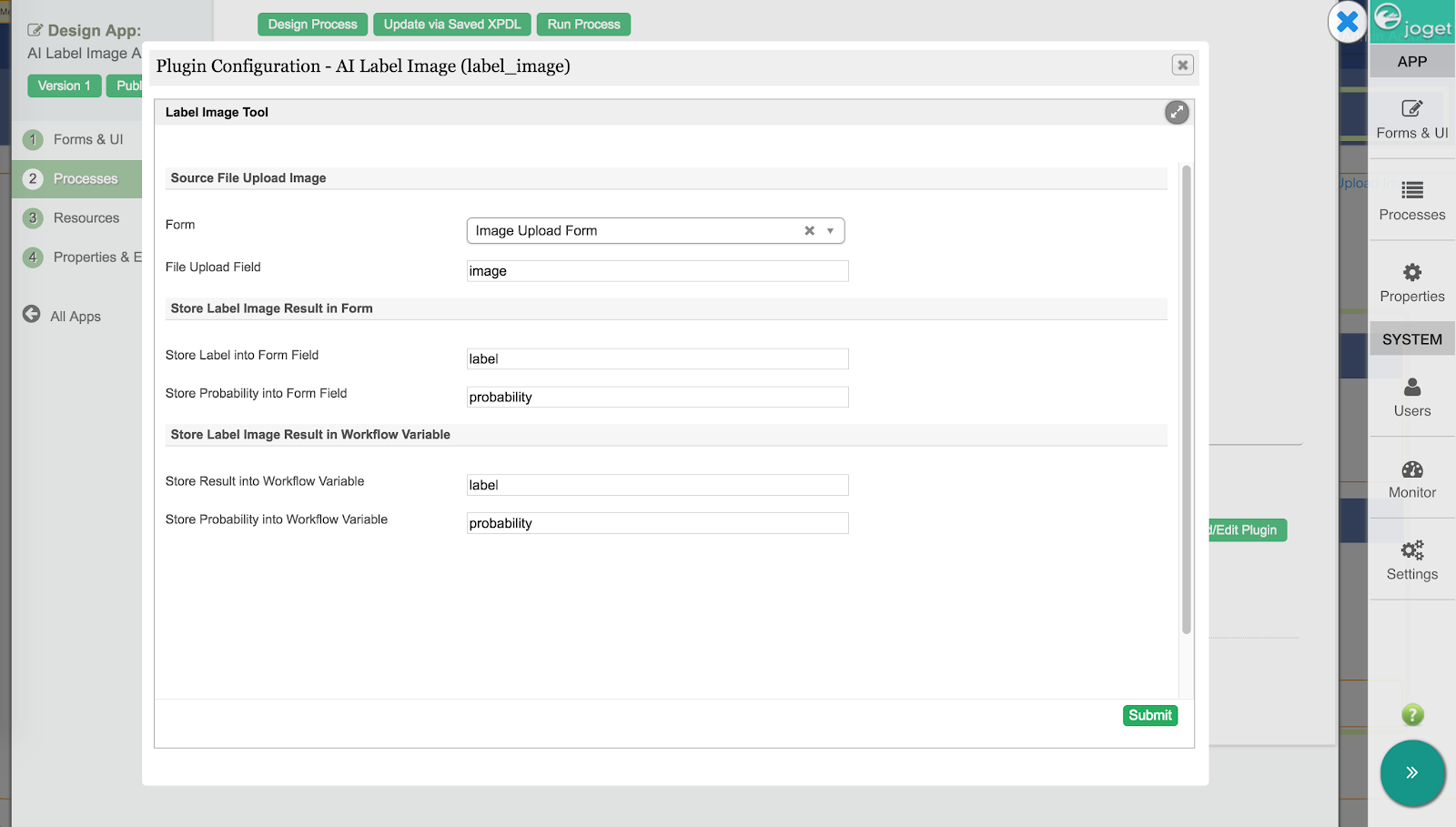Click the teal double-chevron round button
The width and height of the screenshot is (1456, 827).
1412,773
